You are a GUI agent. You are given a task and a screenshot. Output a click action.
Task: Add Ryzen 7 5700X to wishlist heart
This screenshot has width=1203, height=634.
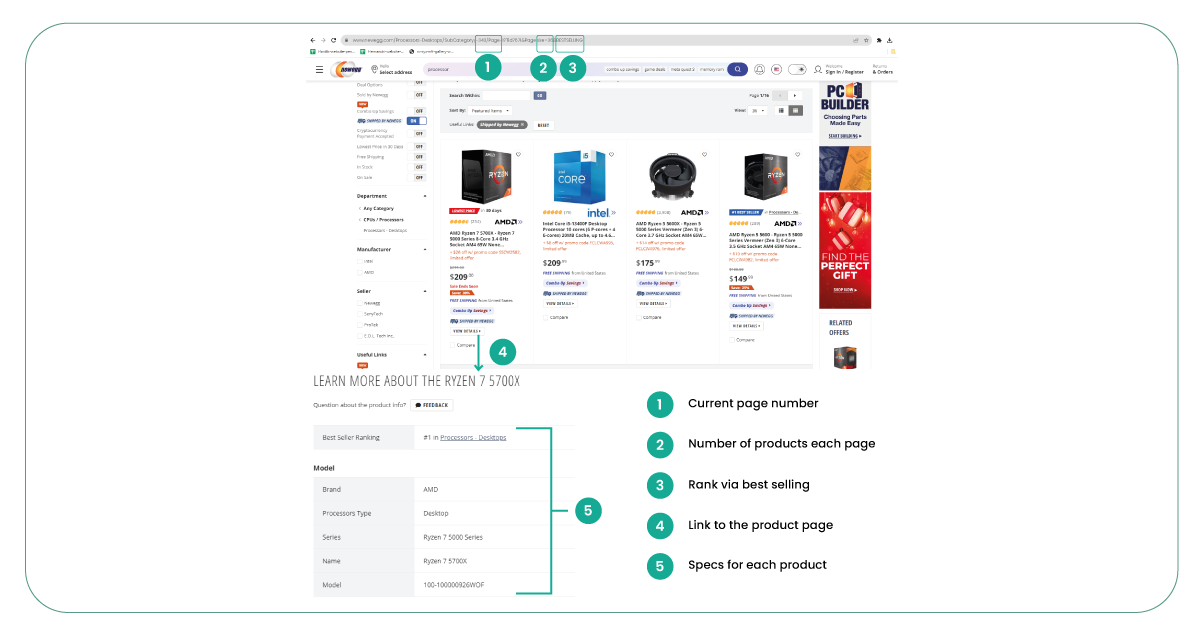tap(518, 155)
